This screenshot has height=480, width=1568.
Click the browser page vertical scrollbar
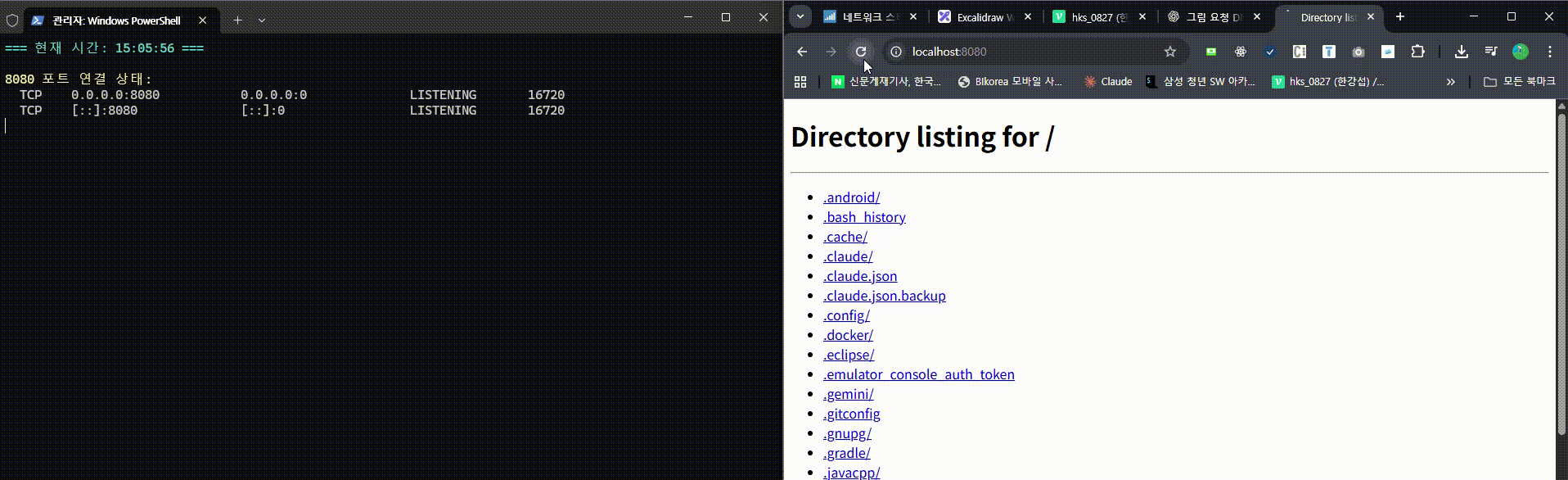[x=1561, y=274]
